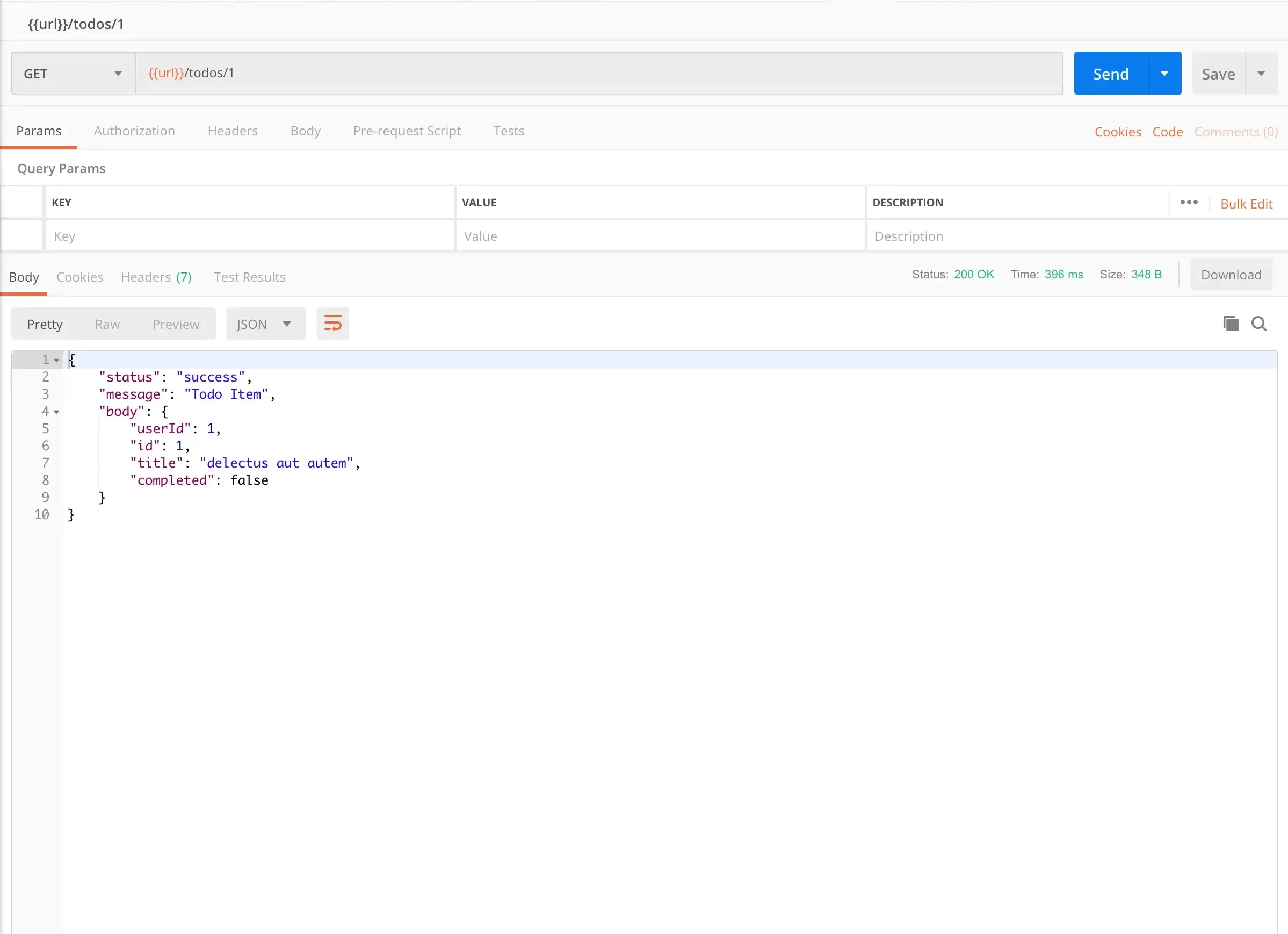Collapse the "body" object at line 4
The image size is (1288, 934).
56,412
